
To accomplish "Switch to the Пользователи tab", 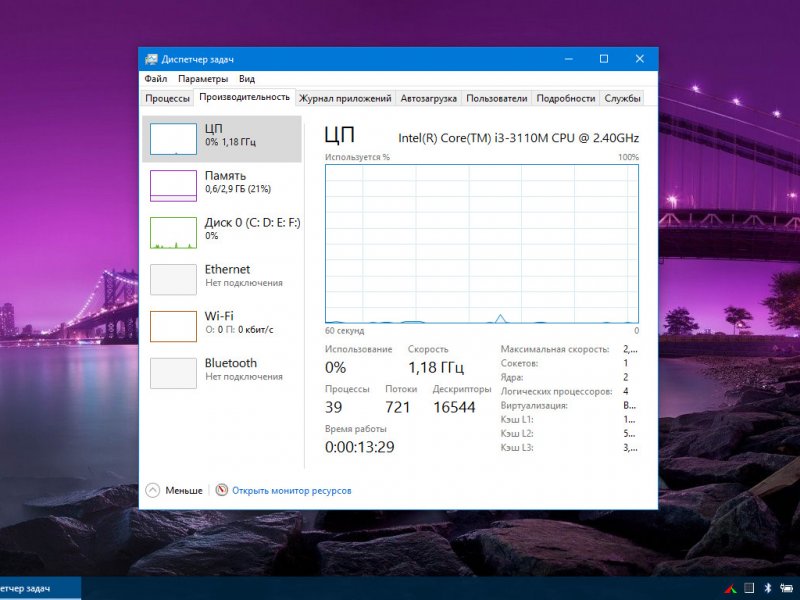I will pos(496,98).
